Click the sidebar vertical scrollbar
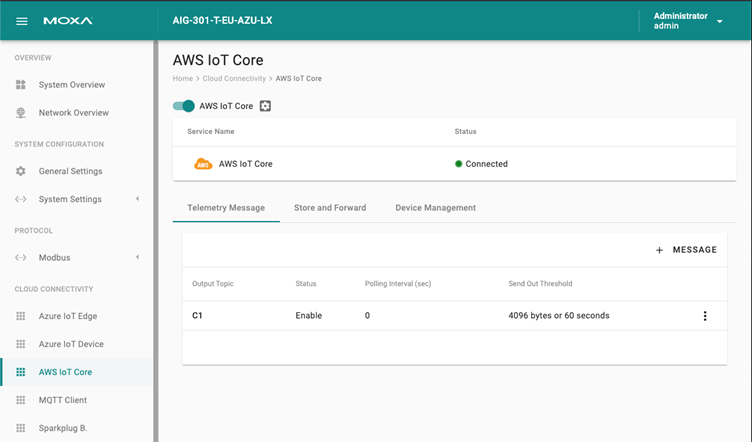The height and width of the screenshot is (442, 752). click(x=155, y=241)
